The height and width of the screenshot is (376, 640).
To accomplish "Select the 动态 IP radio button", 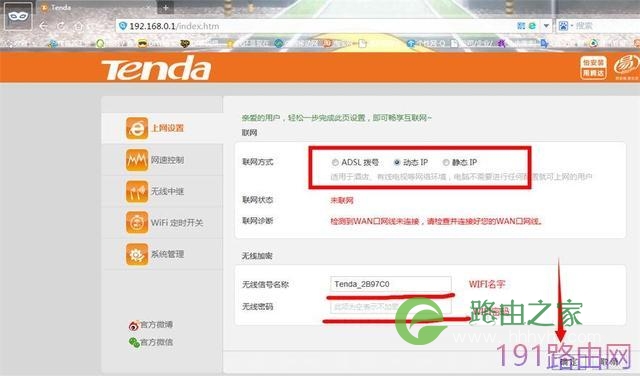I will coord(397,162).
